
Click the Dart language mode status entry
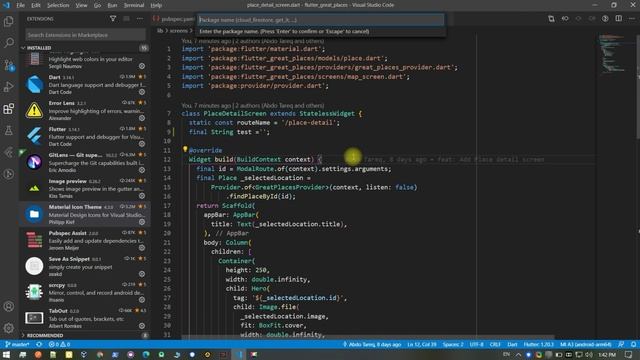point(512,344)
